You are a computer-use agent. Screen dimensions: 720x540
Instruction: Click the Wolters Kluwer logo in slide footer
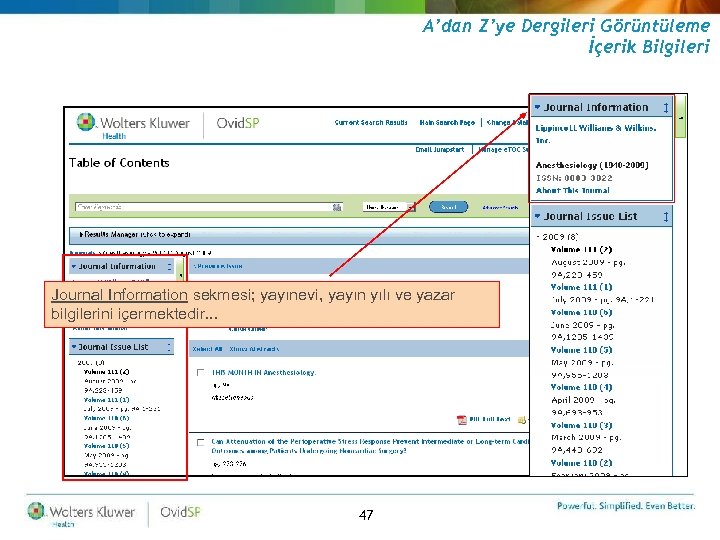click(81, 514)
